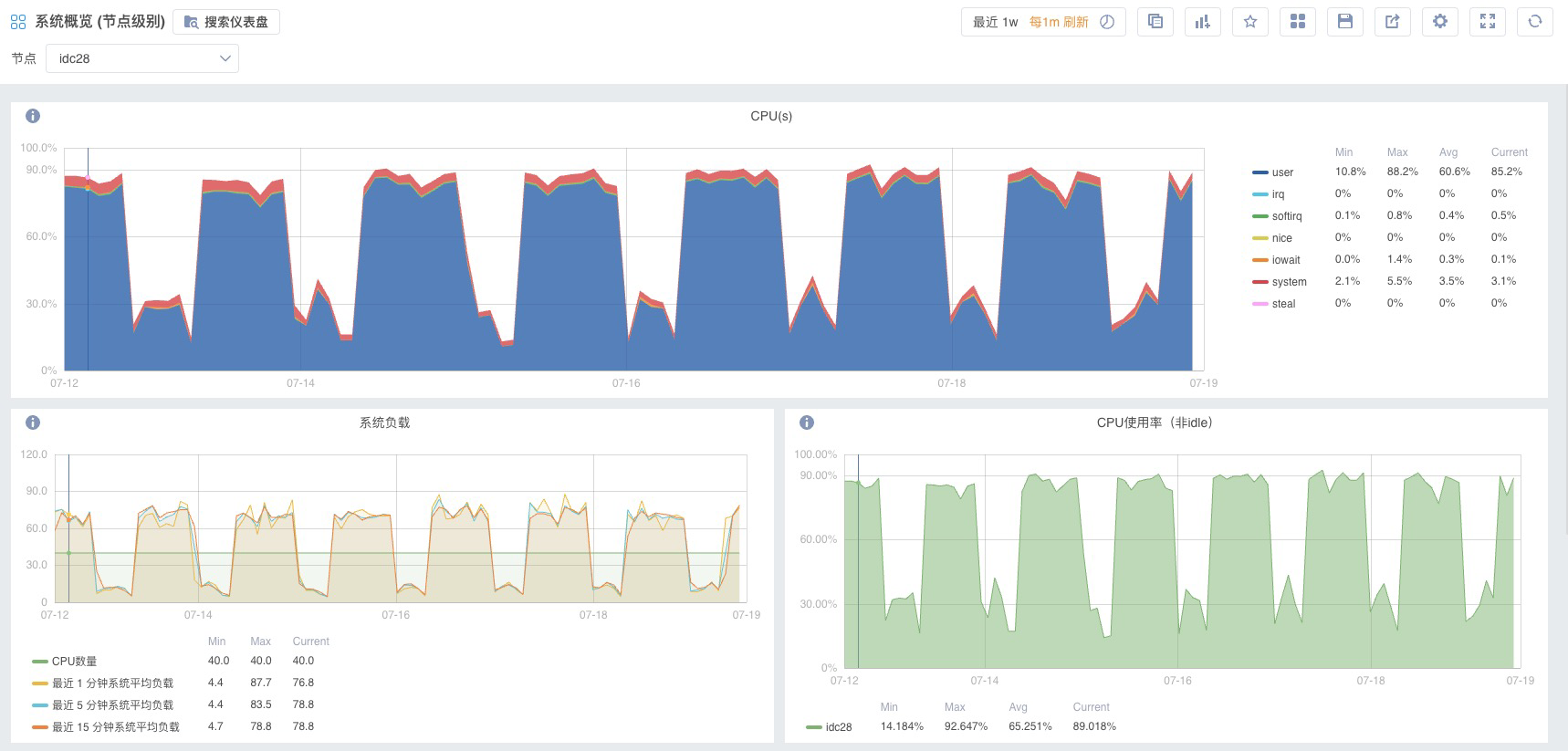The image size is (1568, 751).
Task: Refresh the dashboard data
Action: click(1535, 22)
